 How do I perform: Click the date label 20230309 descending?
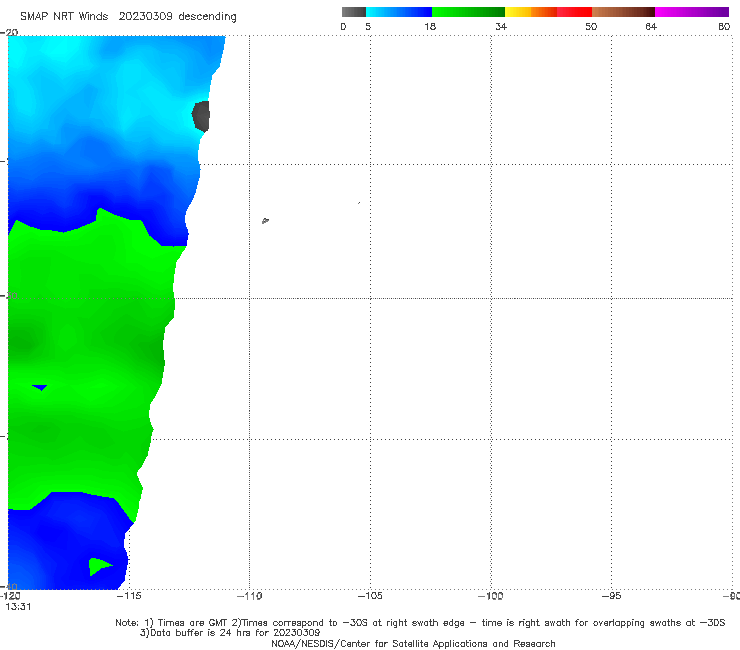click(177, 16)
